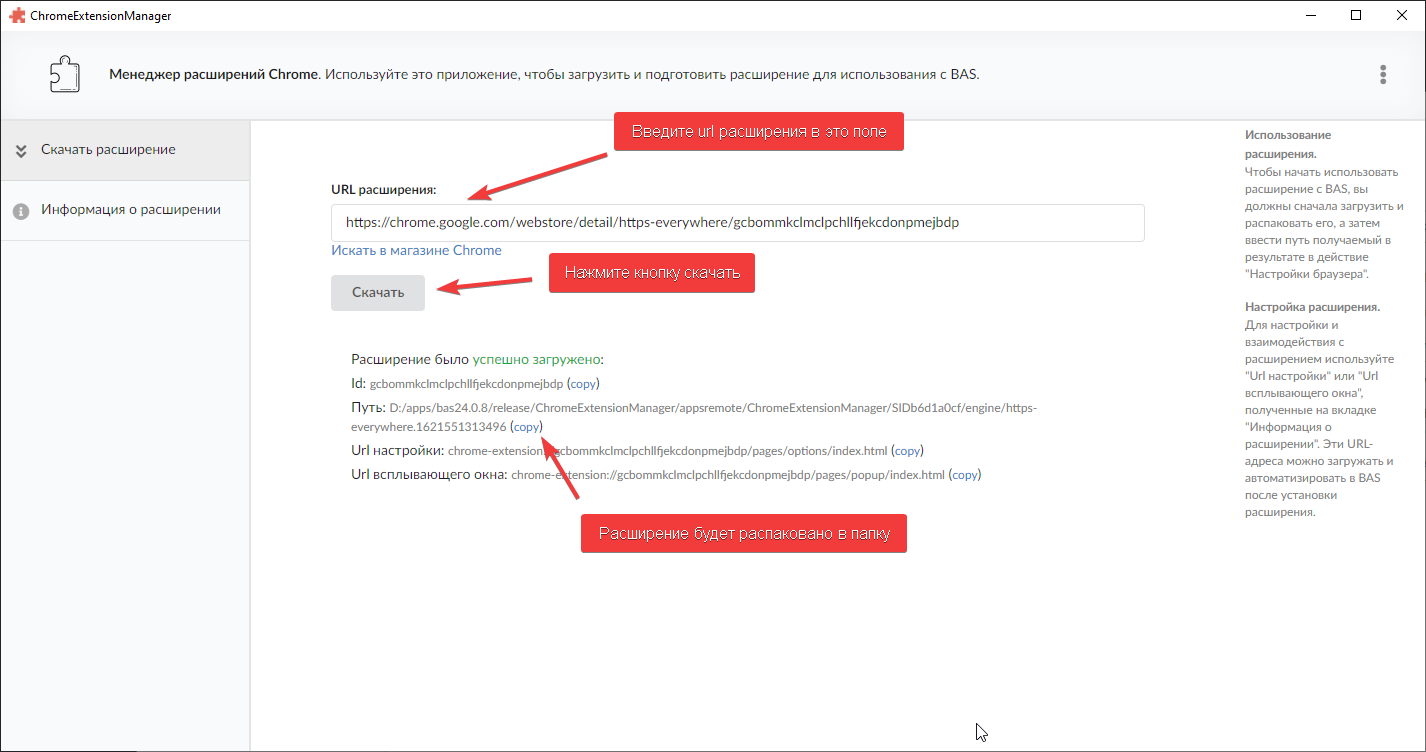Click the double-chevron icon beside Скачать расширение
The image size is (1426, 752).
pos(21,150)
